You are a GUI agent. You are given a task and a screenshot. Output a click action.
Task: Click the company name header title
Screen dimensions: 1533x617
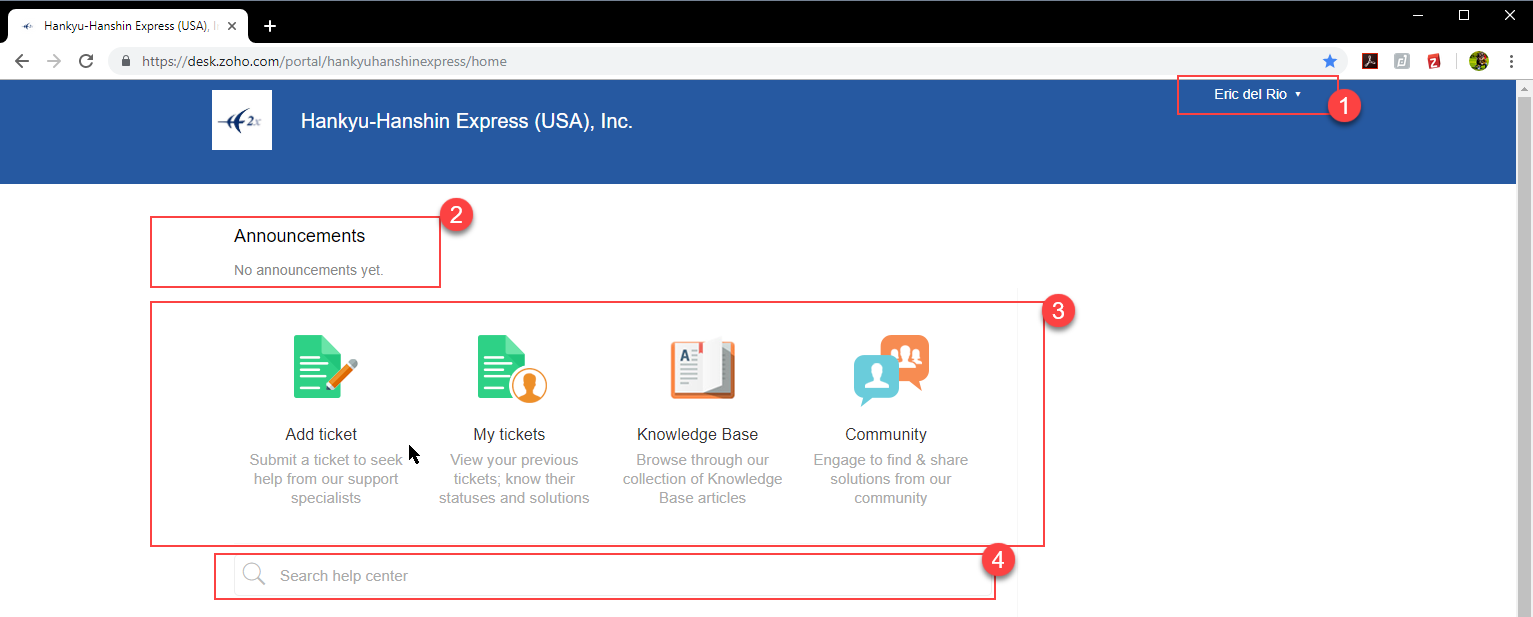(x=467, y=121)
